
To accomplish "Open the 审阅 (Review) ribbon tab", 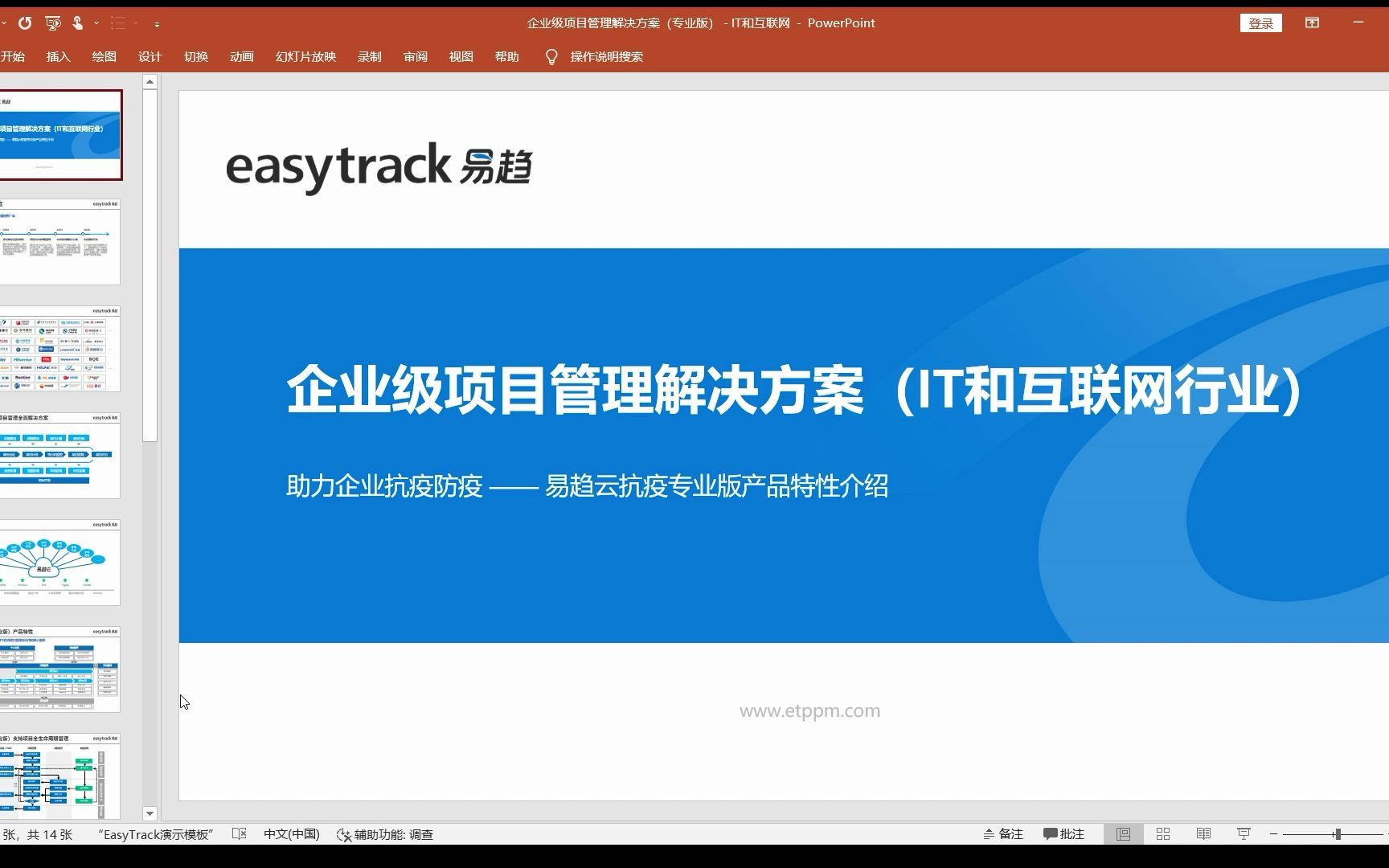I will (x=416, y=56).
